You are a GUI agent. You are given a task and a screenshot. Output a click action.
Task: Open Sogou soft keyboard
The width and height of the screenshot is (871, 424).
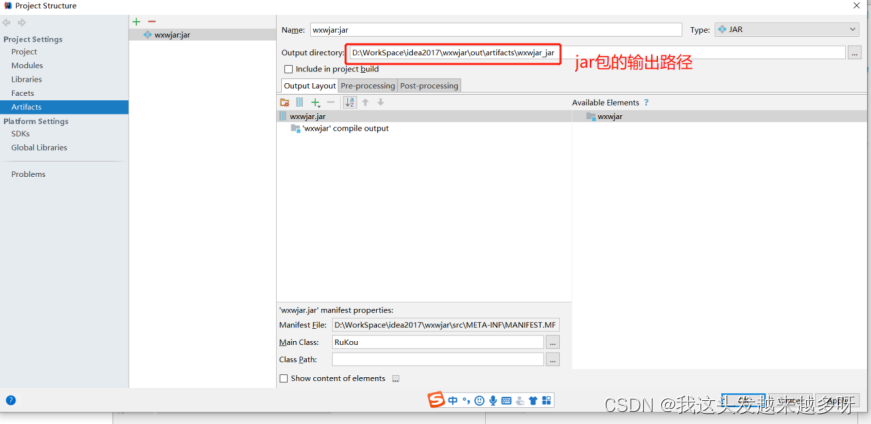coord(506,400)
